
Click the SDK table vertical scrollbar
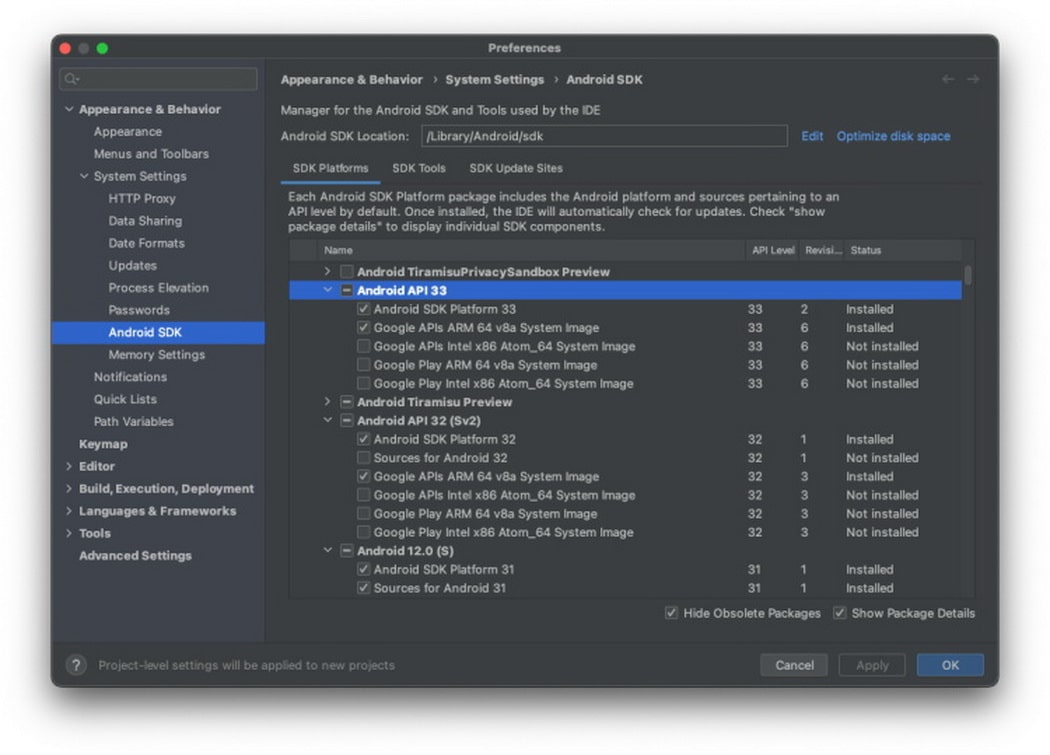[968, 275]
